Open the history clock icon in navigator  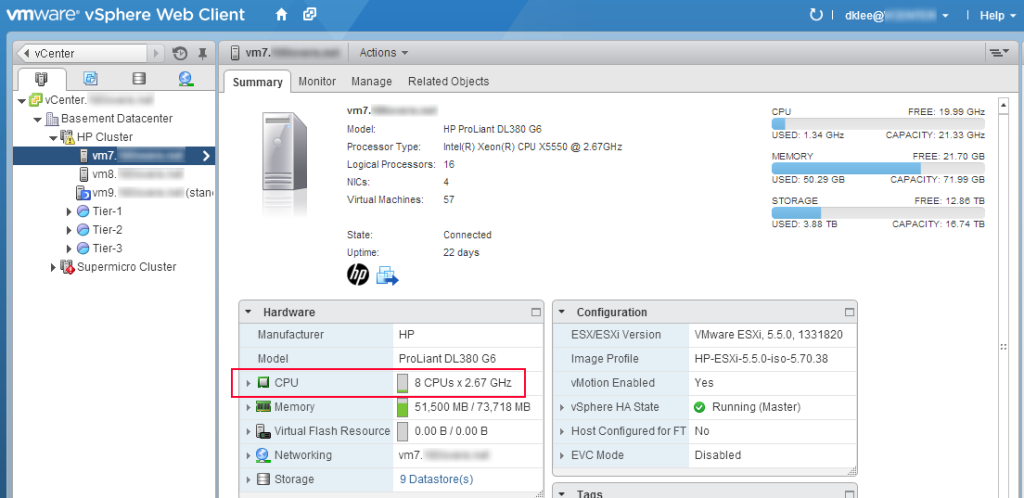[180, 53]
